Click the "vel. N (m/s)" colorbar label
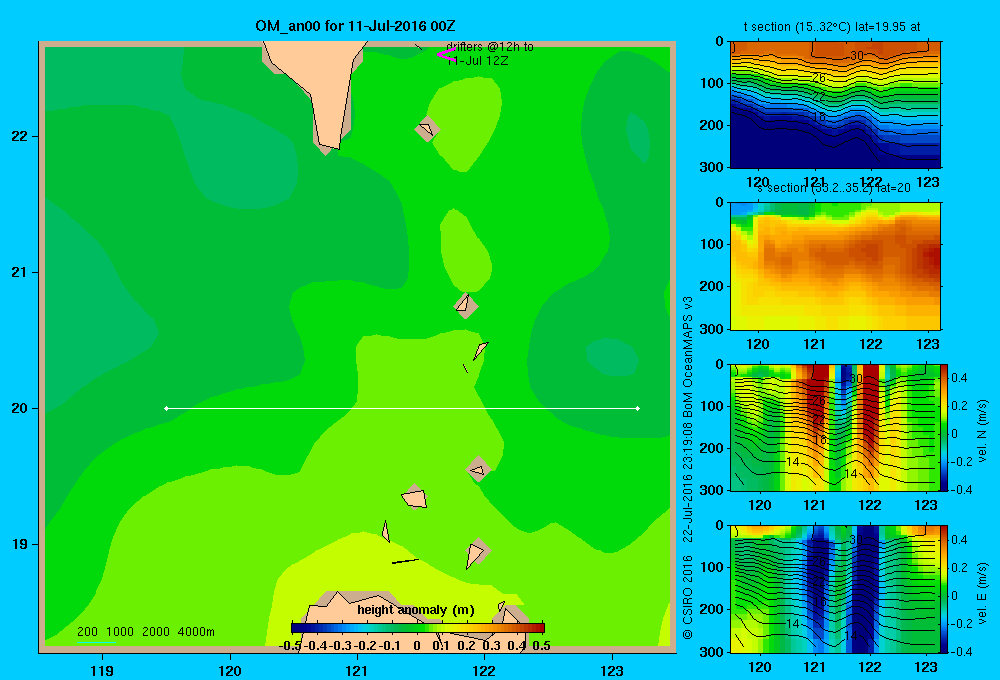The image size is (1000, 680). (x=983, y=431)
